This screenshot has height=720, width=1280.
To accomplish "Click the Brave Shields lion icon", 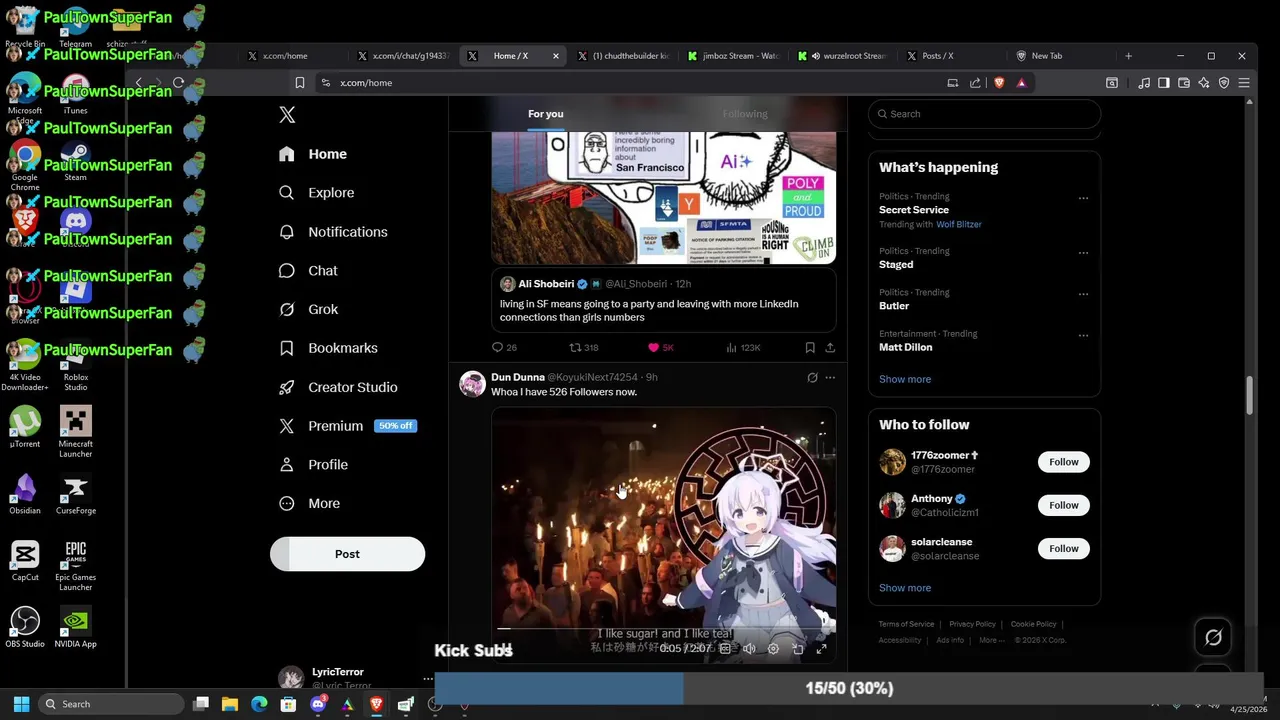I will [x=999, y=83].
